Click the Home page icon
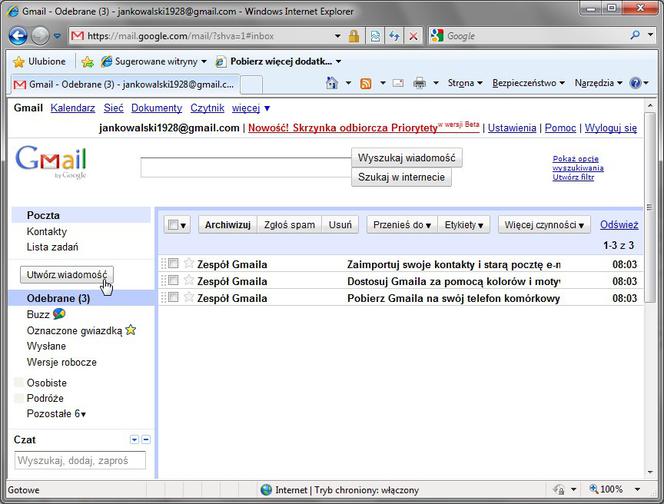The height and width of the screenshot is (504, 664). coord(332,83)
